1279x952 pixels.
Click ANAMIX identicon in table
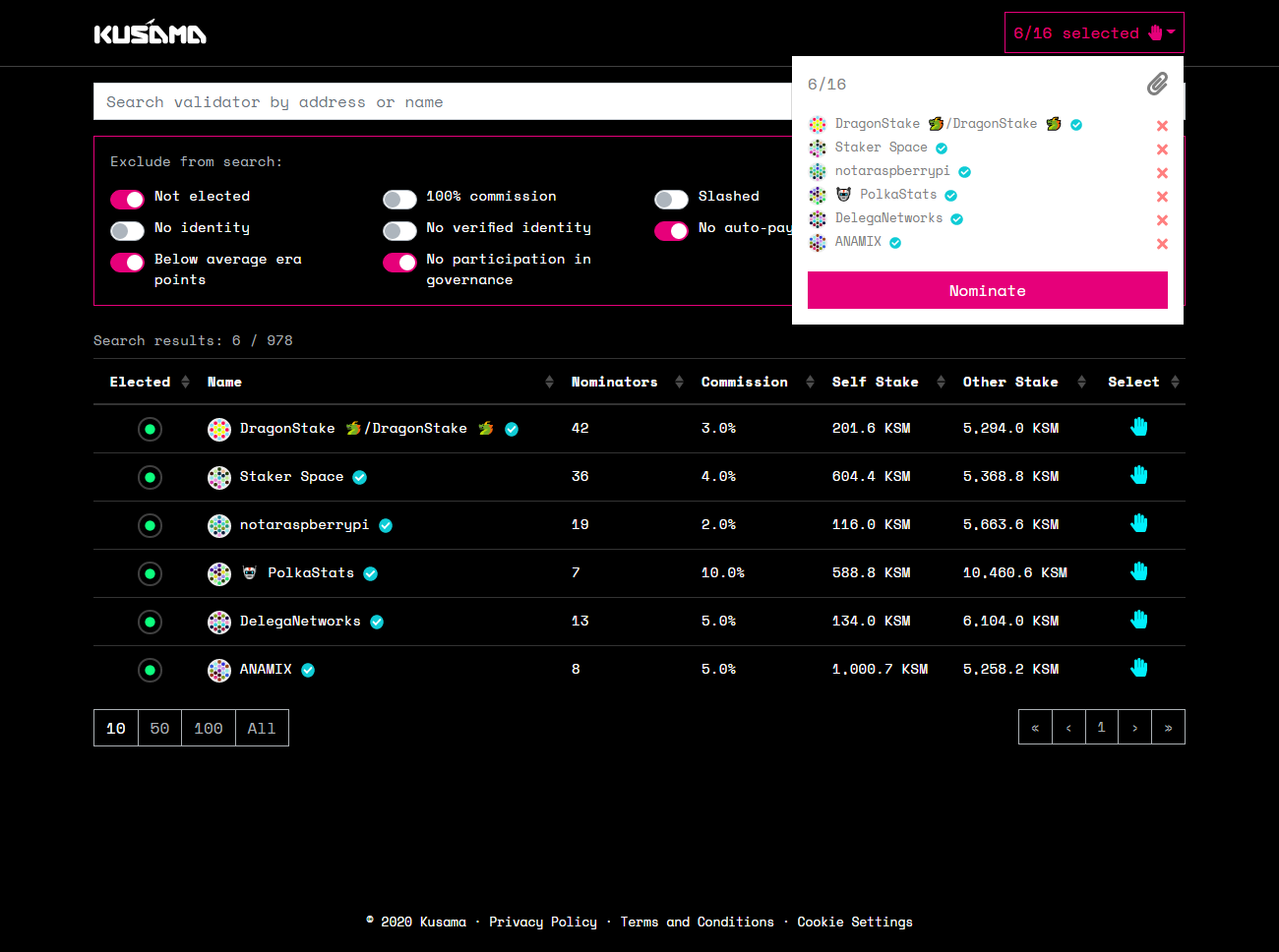(x=219, y=670)
